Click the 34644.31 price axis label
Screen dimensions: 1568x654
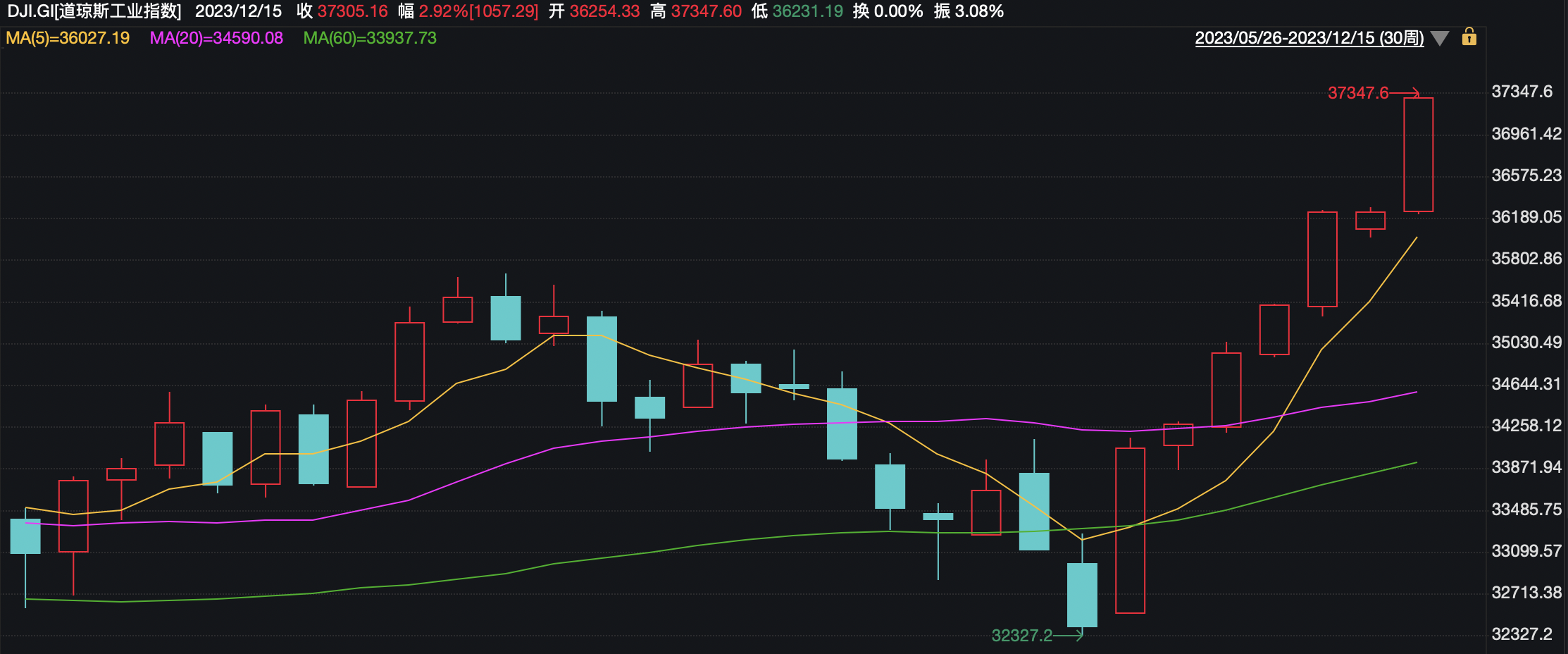tap(1526, 384)
